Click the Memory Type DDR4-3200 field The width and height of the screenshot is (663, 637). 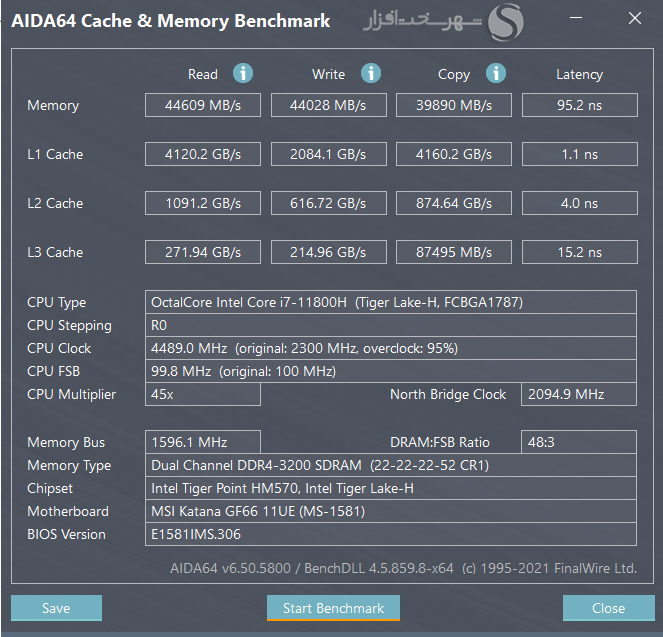[x=391, y=465]
